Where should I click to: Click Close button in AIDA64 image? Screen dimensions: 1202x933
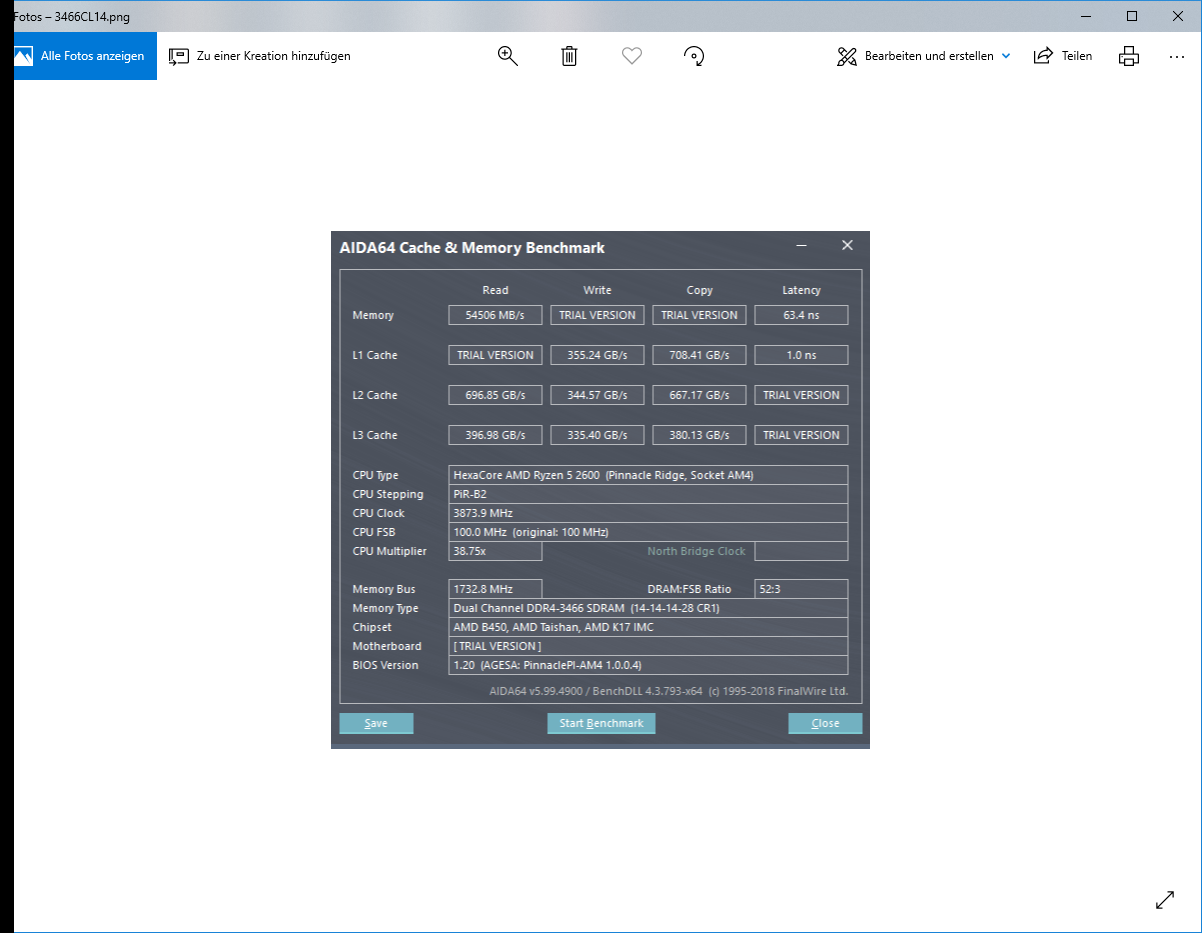825,723
